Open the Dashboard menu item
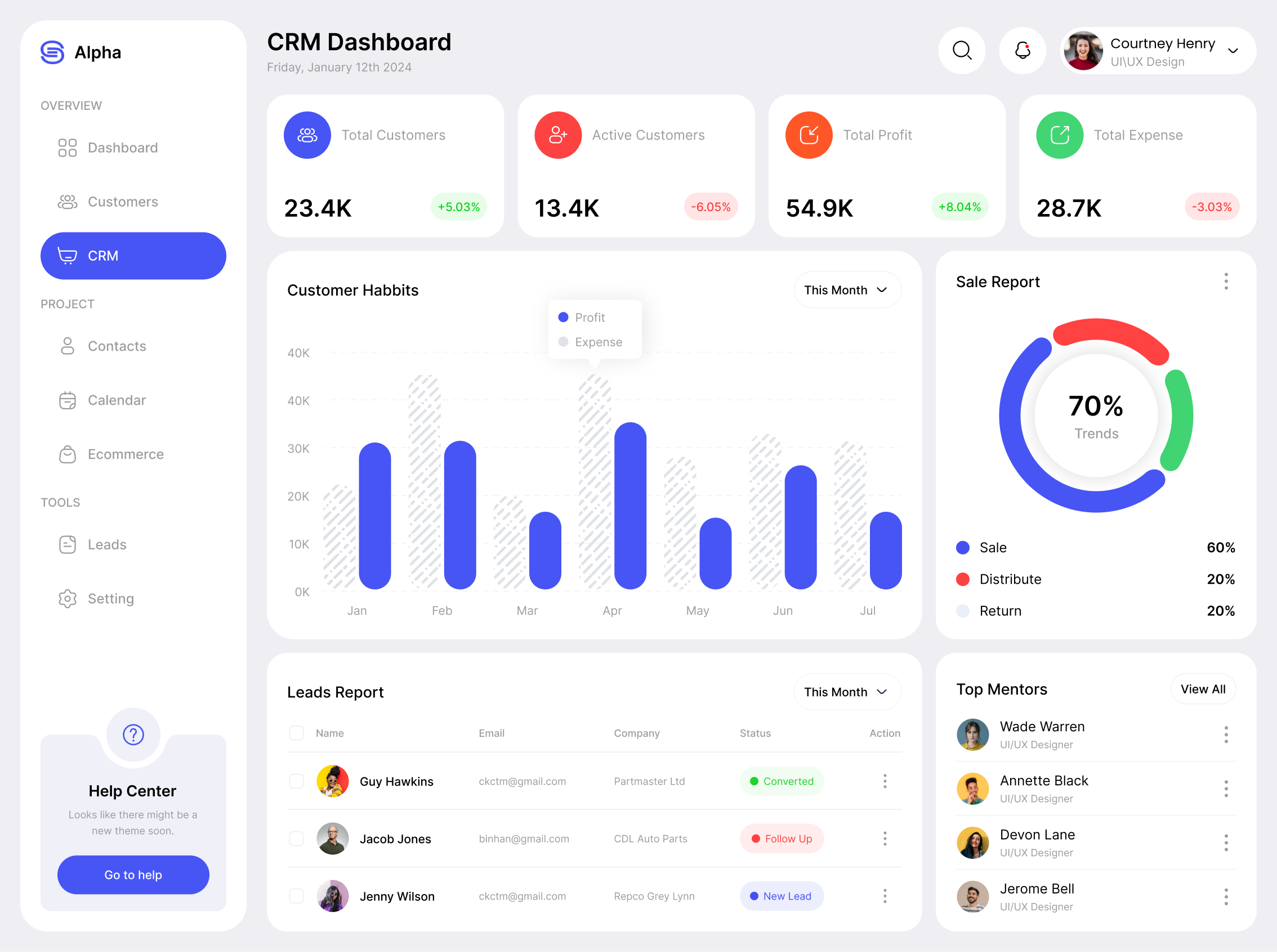This screenshot has width=1277, height=952. pos(122,147)
